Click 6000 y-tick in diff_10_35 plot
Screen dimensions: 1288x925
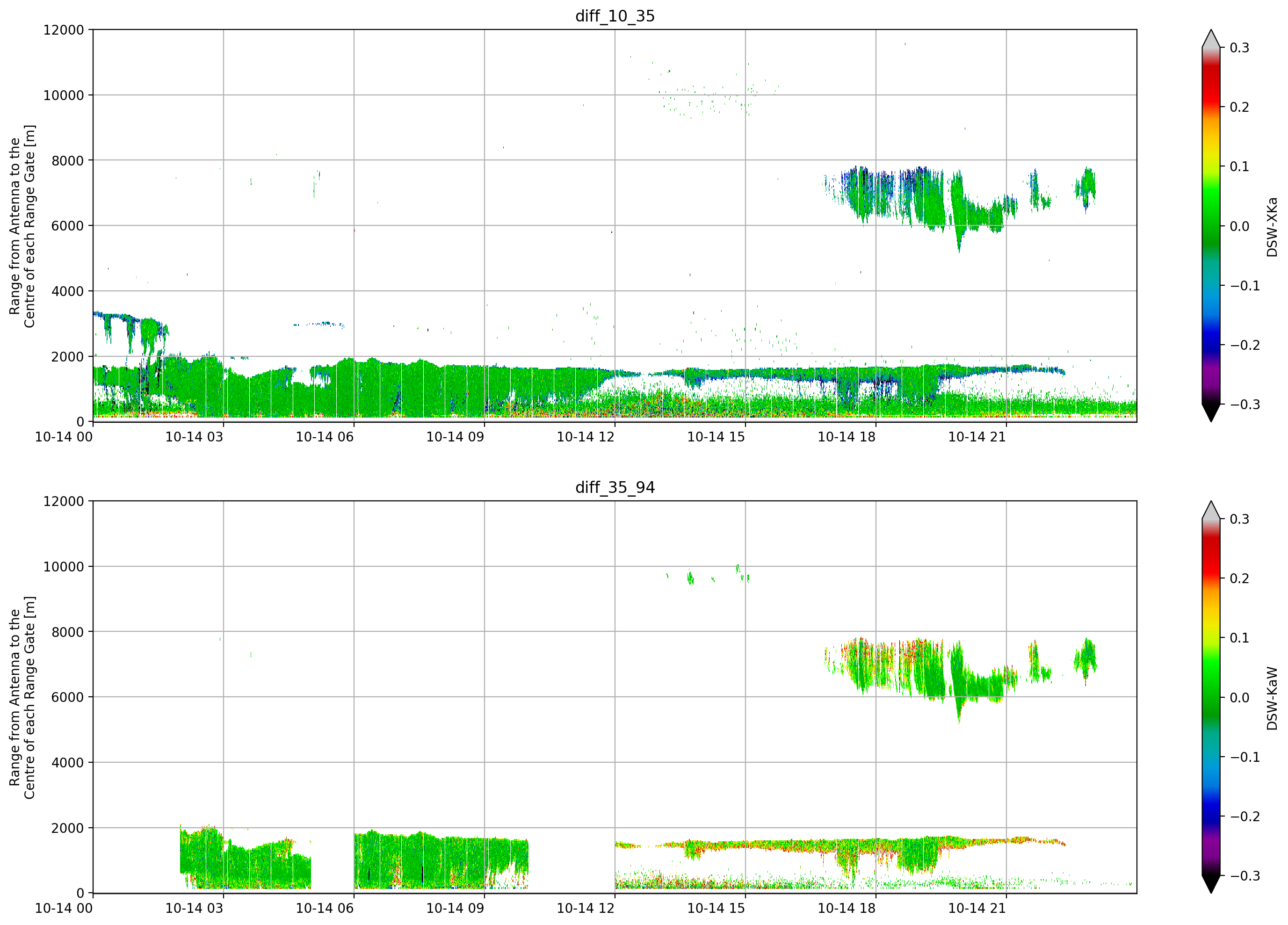(67, 226)
